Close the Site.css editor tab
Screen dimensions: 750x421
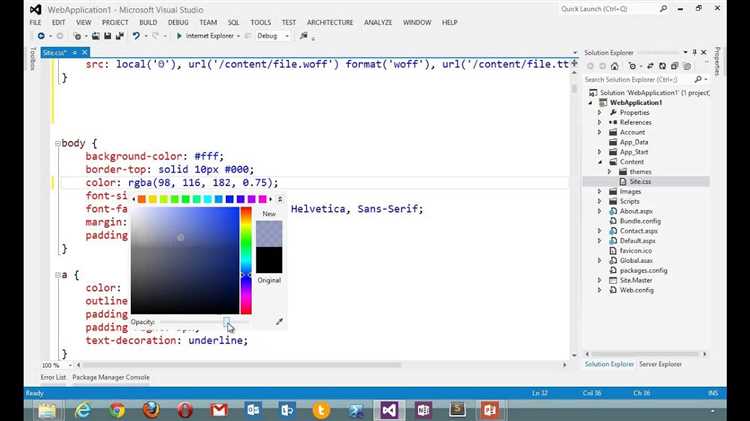point(85,52)
